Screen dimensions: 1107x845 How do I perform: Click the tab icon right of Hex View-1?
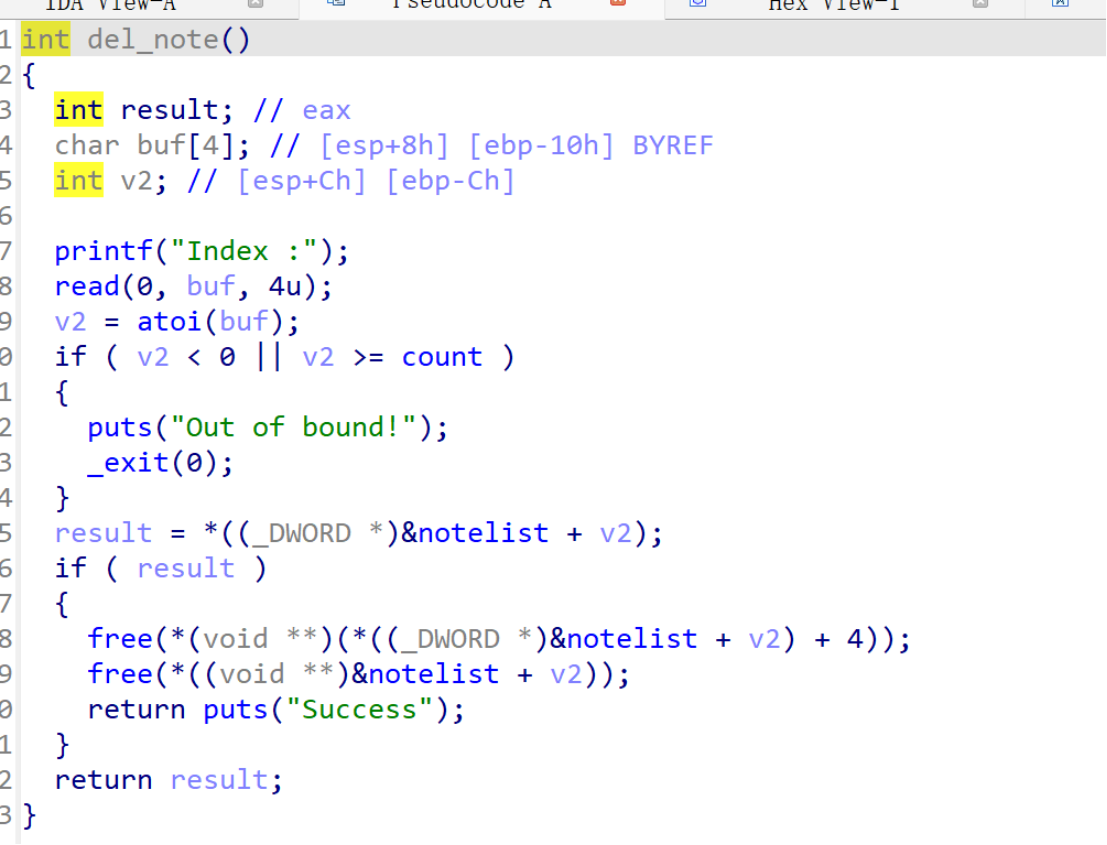click(x=1059, y=4)
